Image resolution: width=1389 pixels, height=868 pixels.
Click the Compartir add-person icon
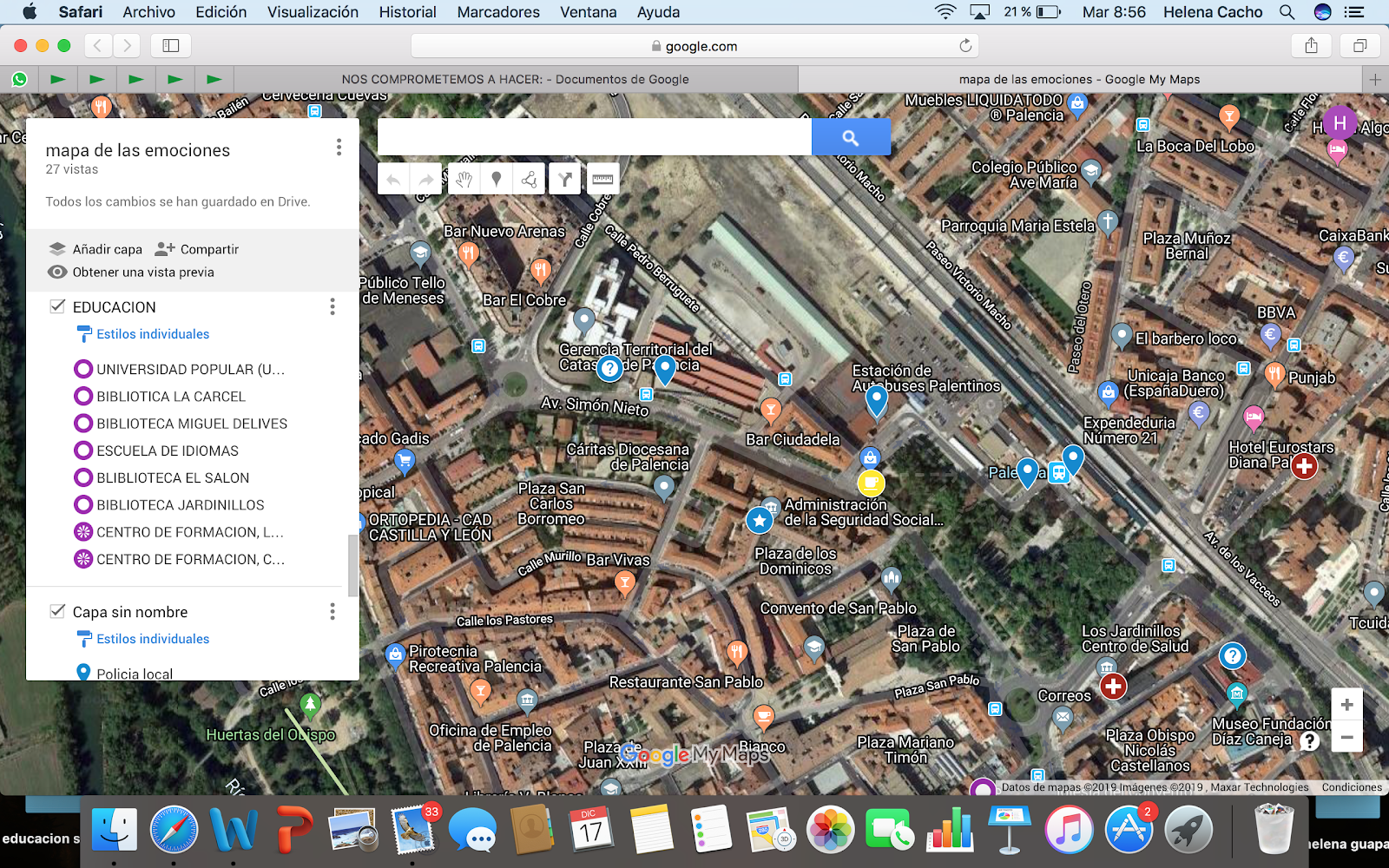(x=165, y=249)
